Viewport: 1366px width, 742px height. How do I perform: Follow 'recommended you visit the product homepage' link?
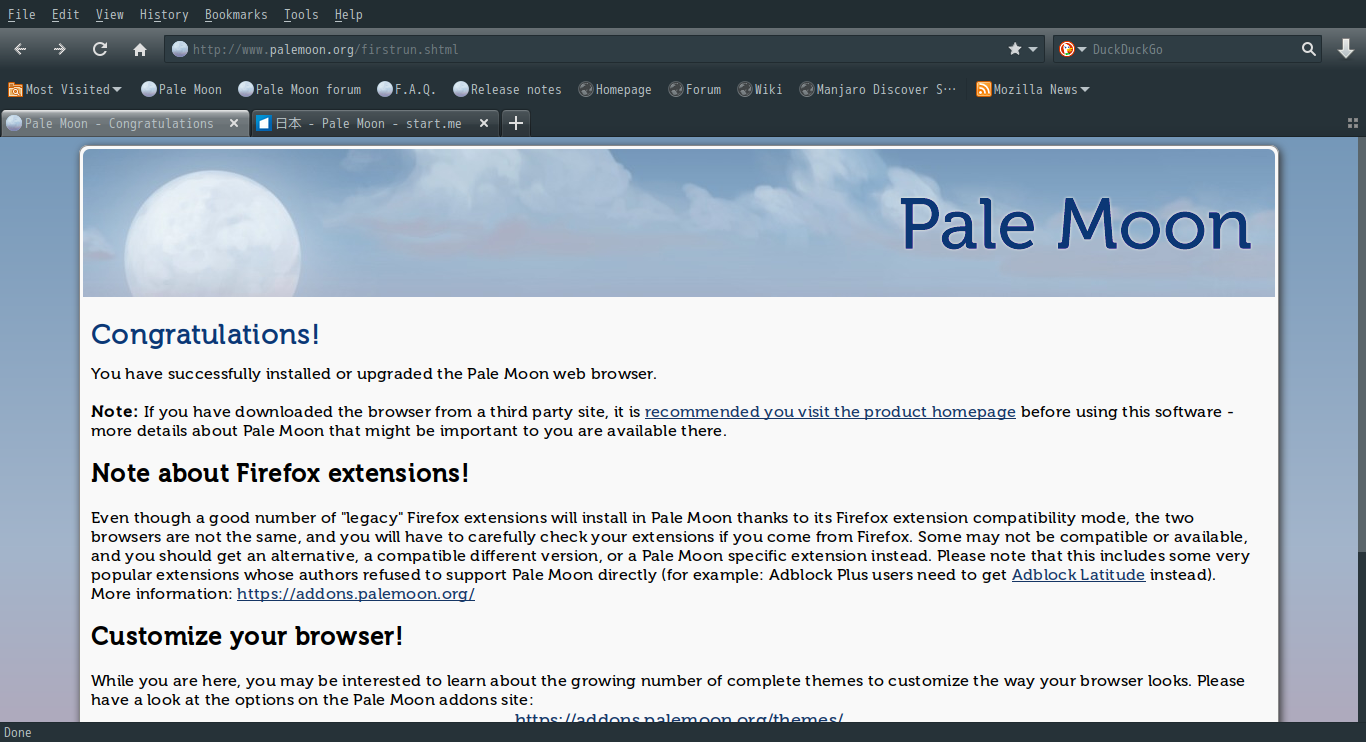point(830,412)
